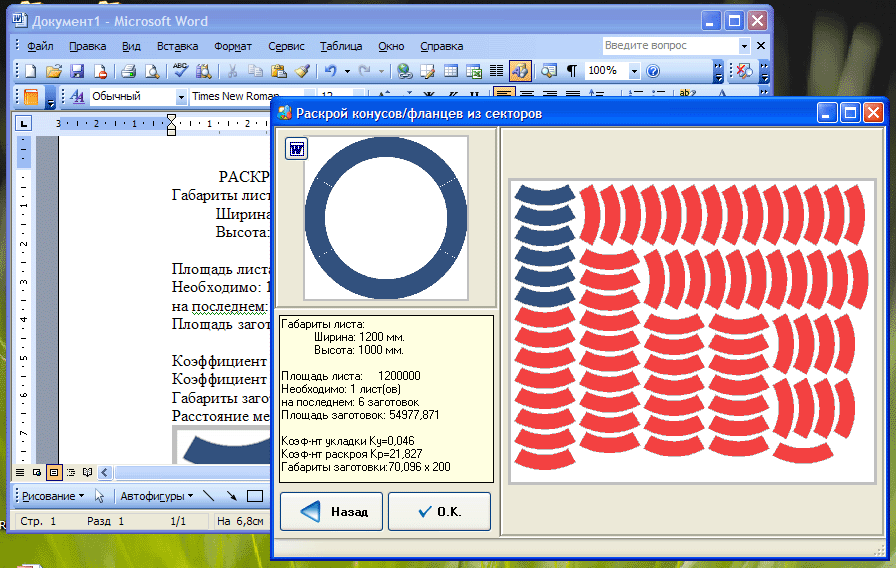This screenshot has height=568, width=896.
Task: Open the Автофигуры dropdown menu
Action: point(156,495)
